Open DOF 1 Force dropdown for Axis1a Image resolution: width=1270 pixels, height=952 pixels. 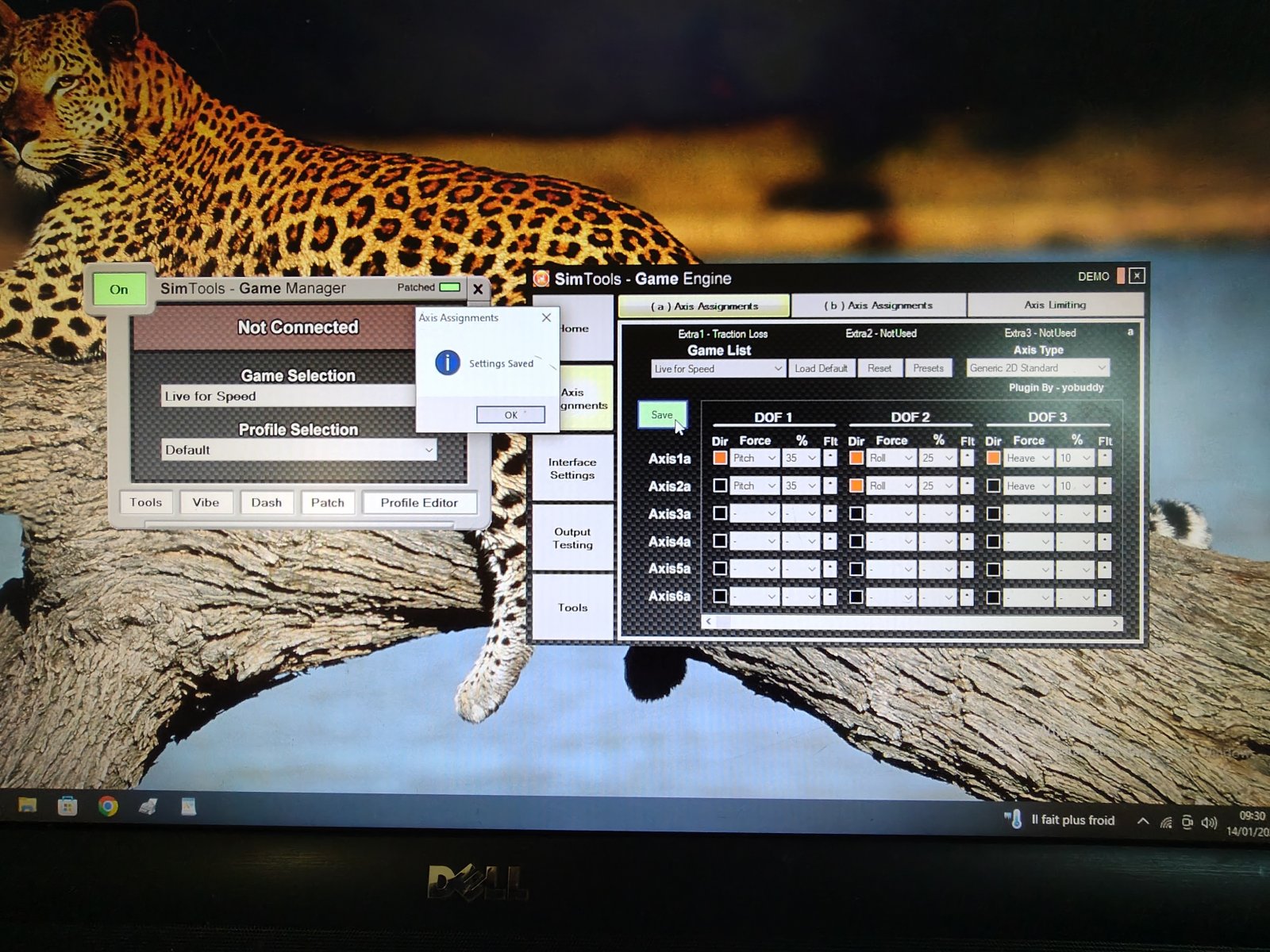[754, 458]
